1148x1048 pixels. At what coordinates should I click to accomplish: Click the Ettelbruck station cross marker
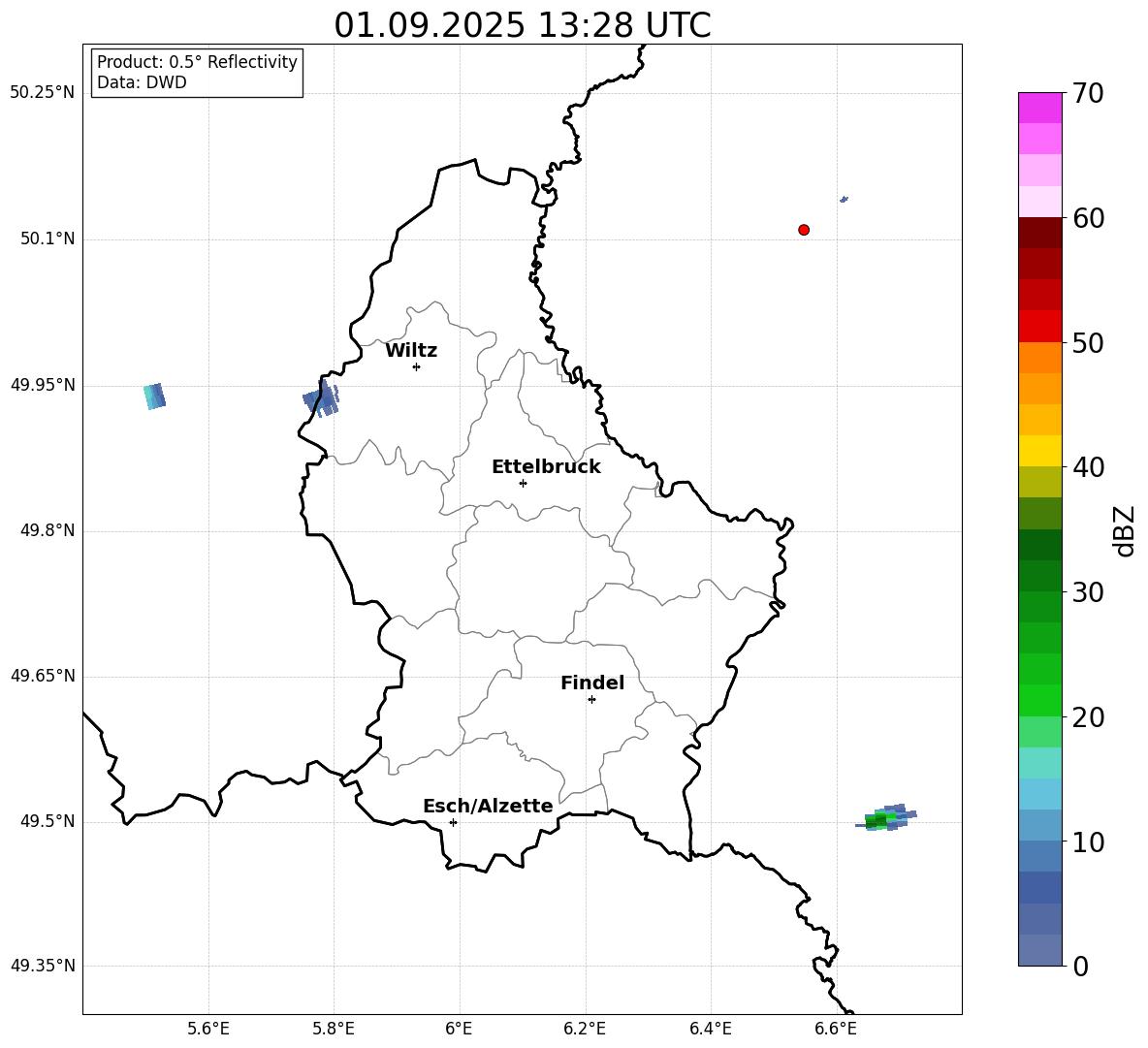pos(523,483)
